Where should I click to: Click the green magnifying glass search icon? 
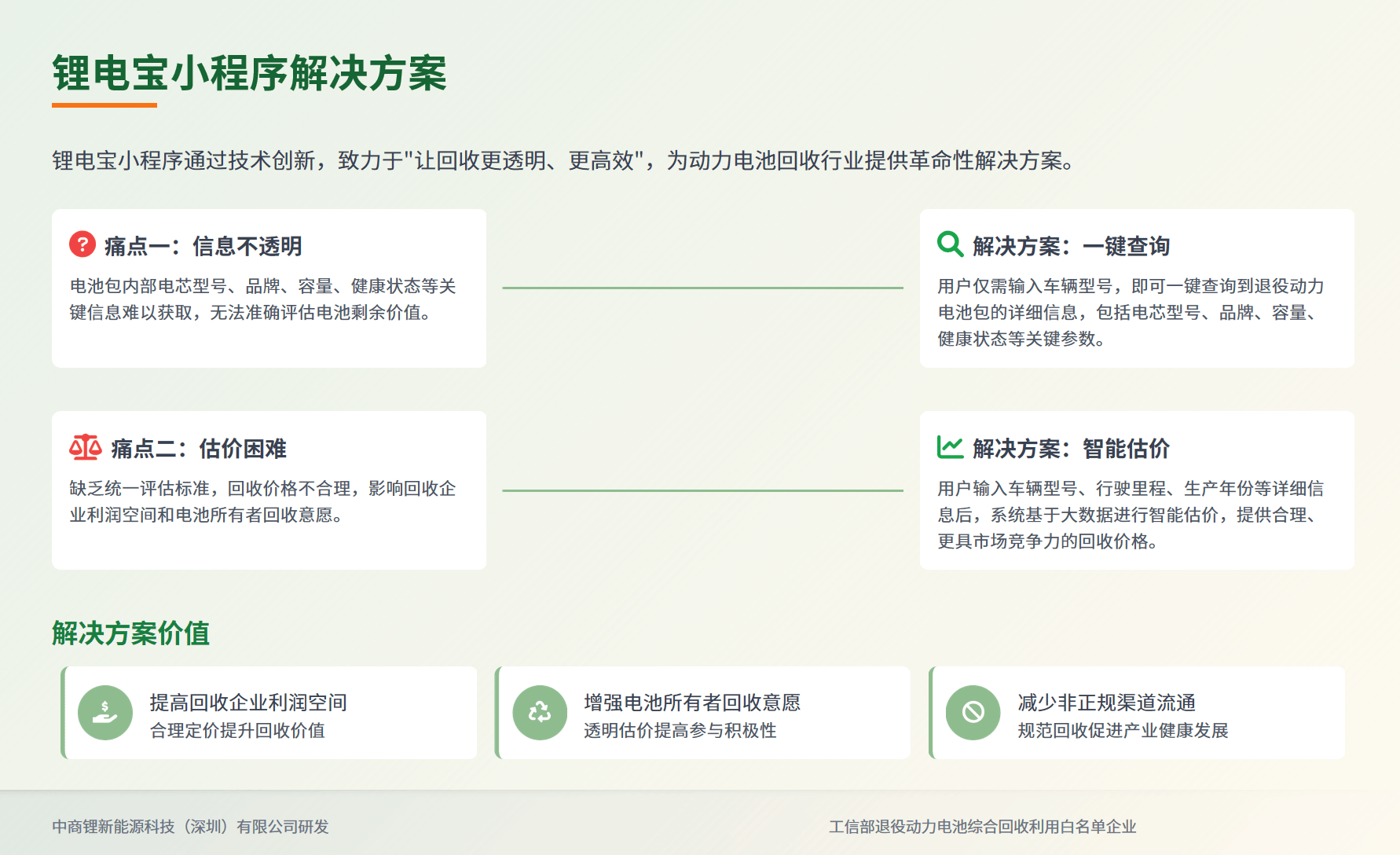(x=950, y=244)
